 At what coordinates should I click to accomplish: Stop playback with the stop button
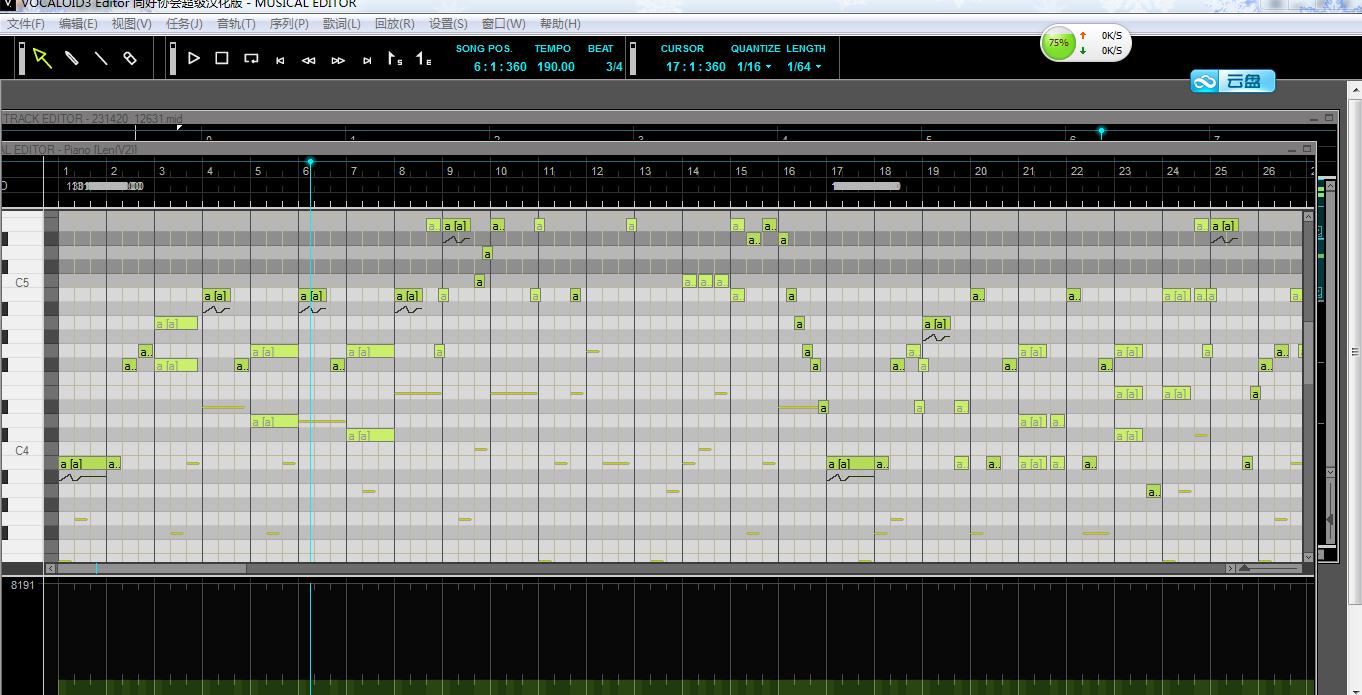pyautogui.click(x=222, y=58)
